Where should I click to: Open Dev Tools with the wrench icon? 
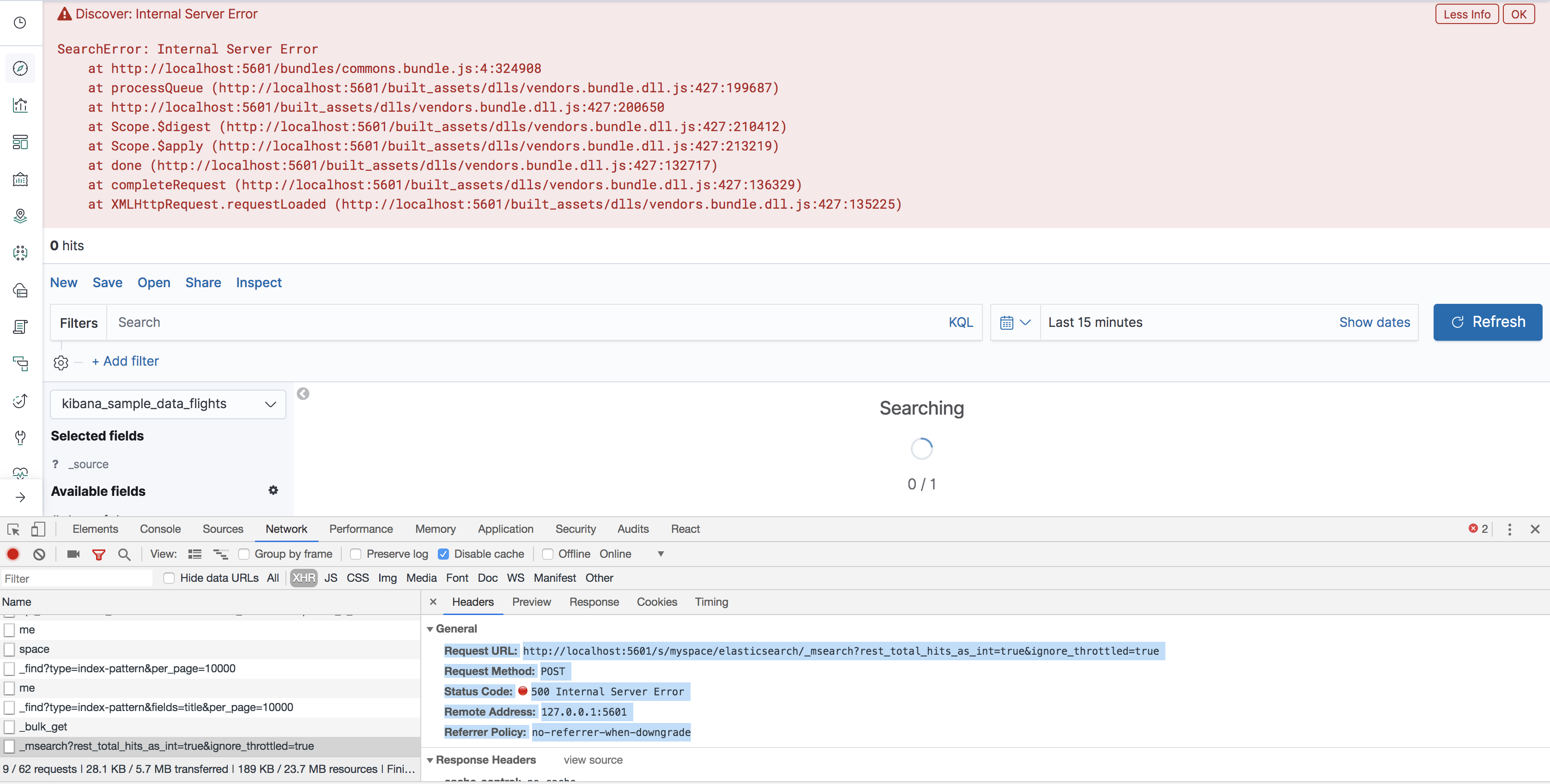[x=20, y=437]
